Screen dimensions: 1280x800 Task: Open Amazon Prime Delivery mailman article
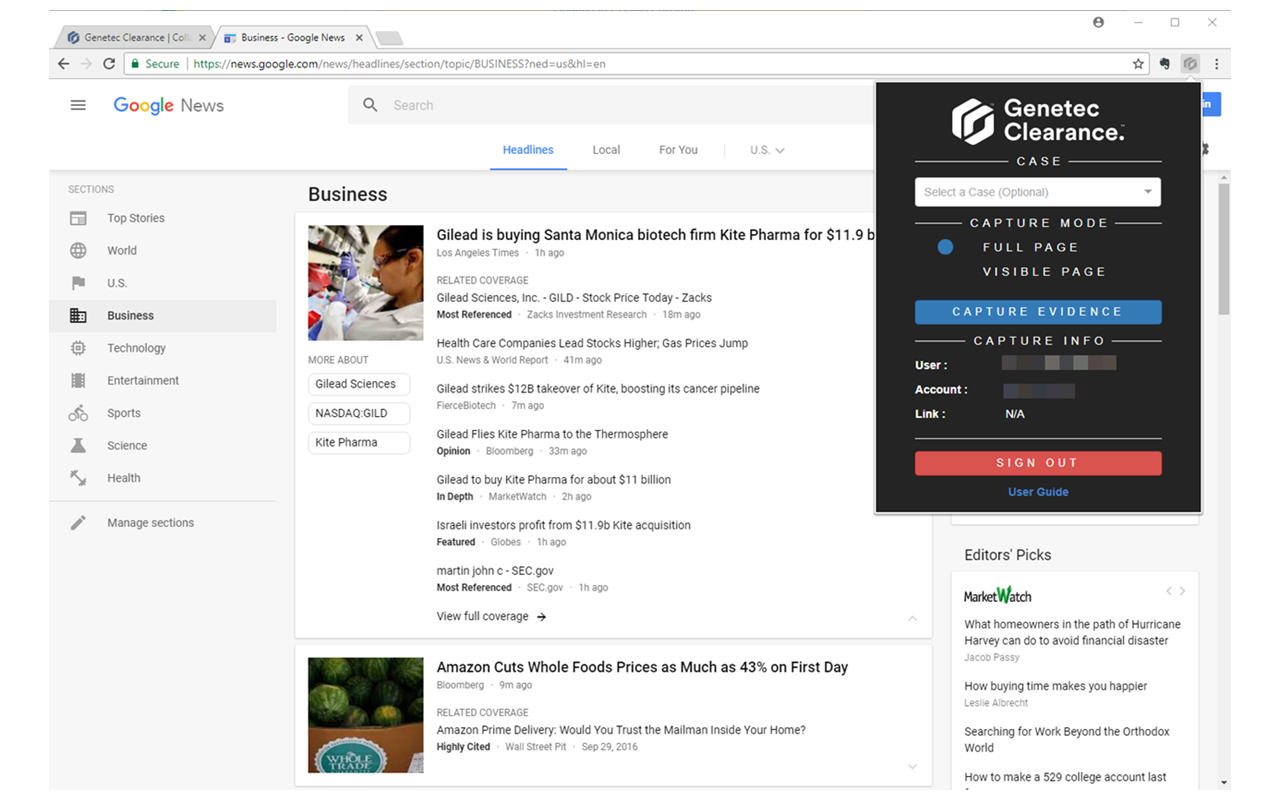(x=621, y=730)
